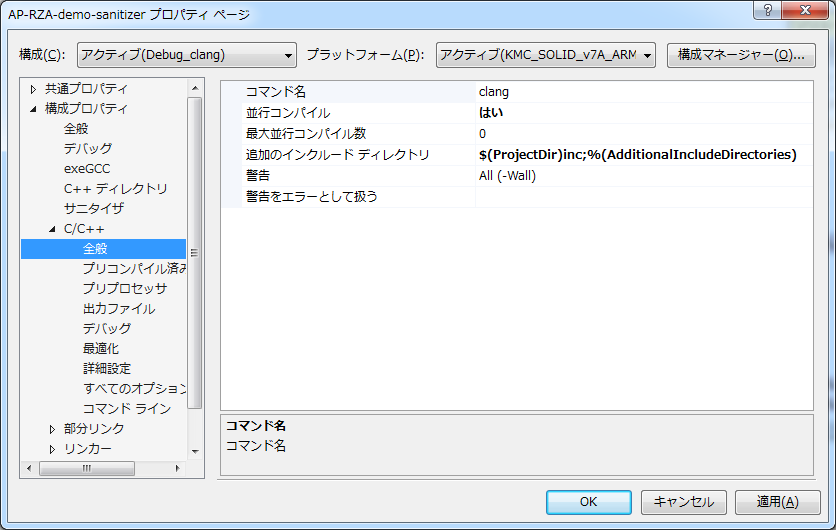Click the キャンセル button

pos(684,502)
